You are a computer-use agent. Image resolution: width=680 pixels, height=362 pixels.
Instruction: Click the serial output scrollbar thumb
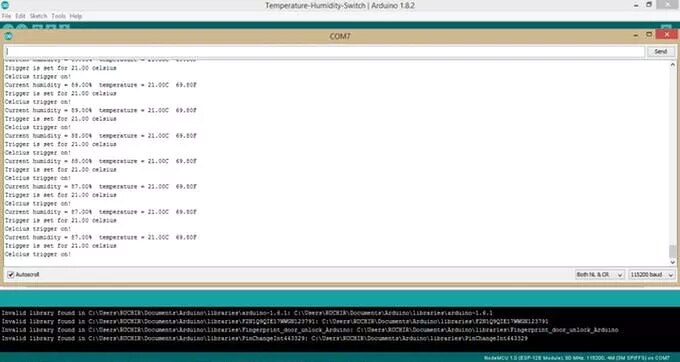(673, 251)
